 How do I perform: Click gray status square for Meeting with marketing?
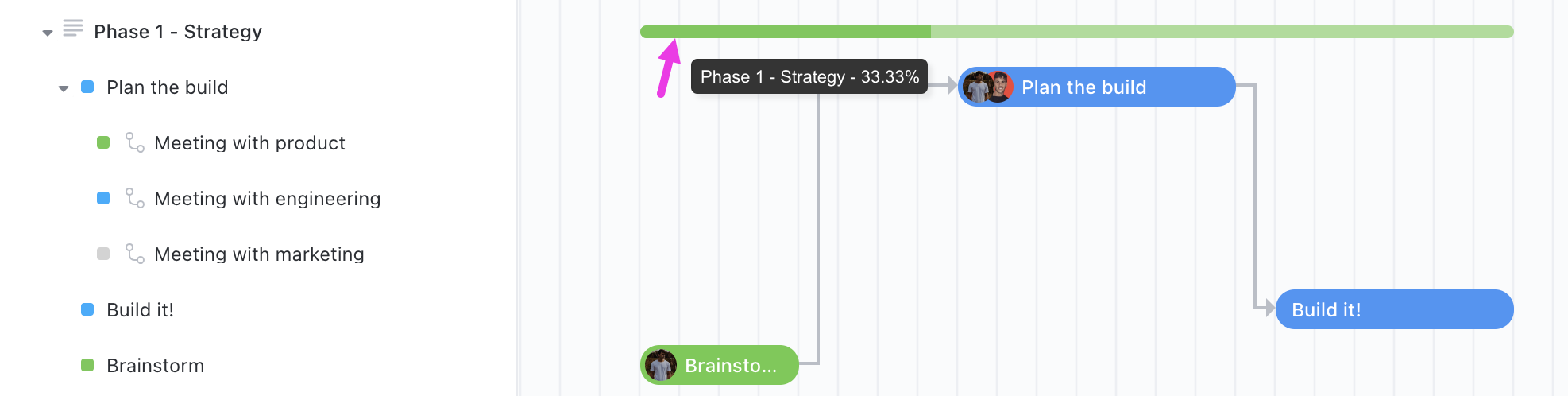tap(103, 254)
